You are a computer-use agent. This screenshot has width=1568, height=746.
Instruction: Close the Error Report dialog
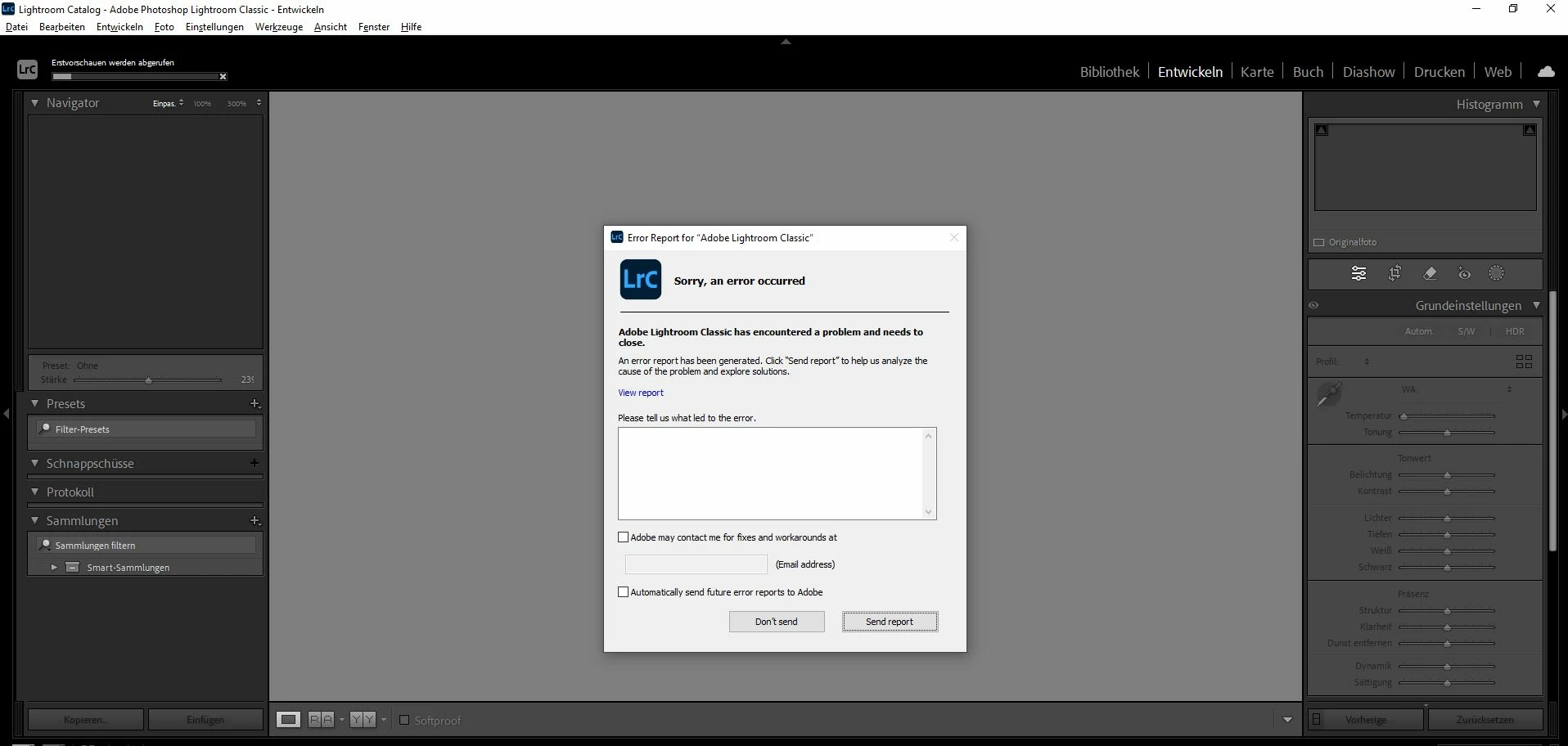coord(953,237)
